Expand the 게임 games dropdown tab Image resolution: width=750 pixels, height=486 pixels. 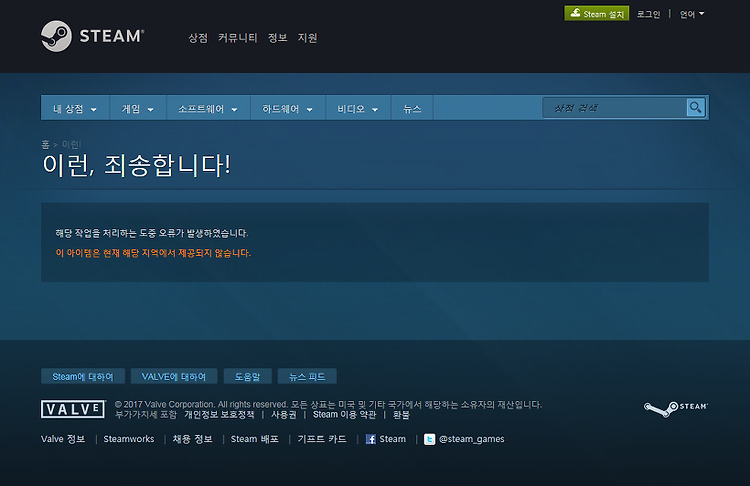[138, 109]
